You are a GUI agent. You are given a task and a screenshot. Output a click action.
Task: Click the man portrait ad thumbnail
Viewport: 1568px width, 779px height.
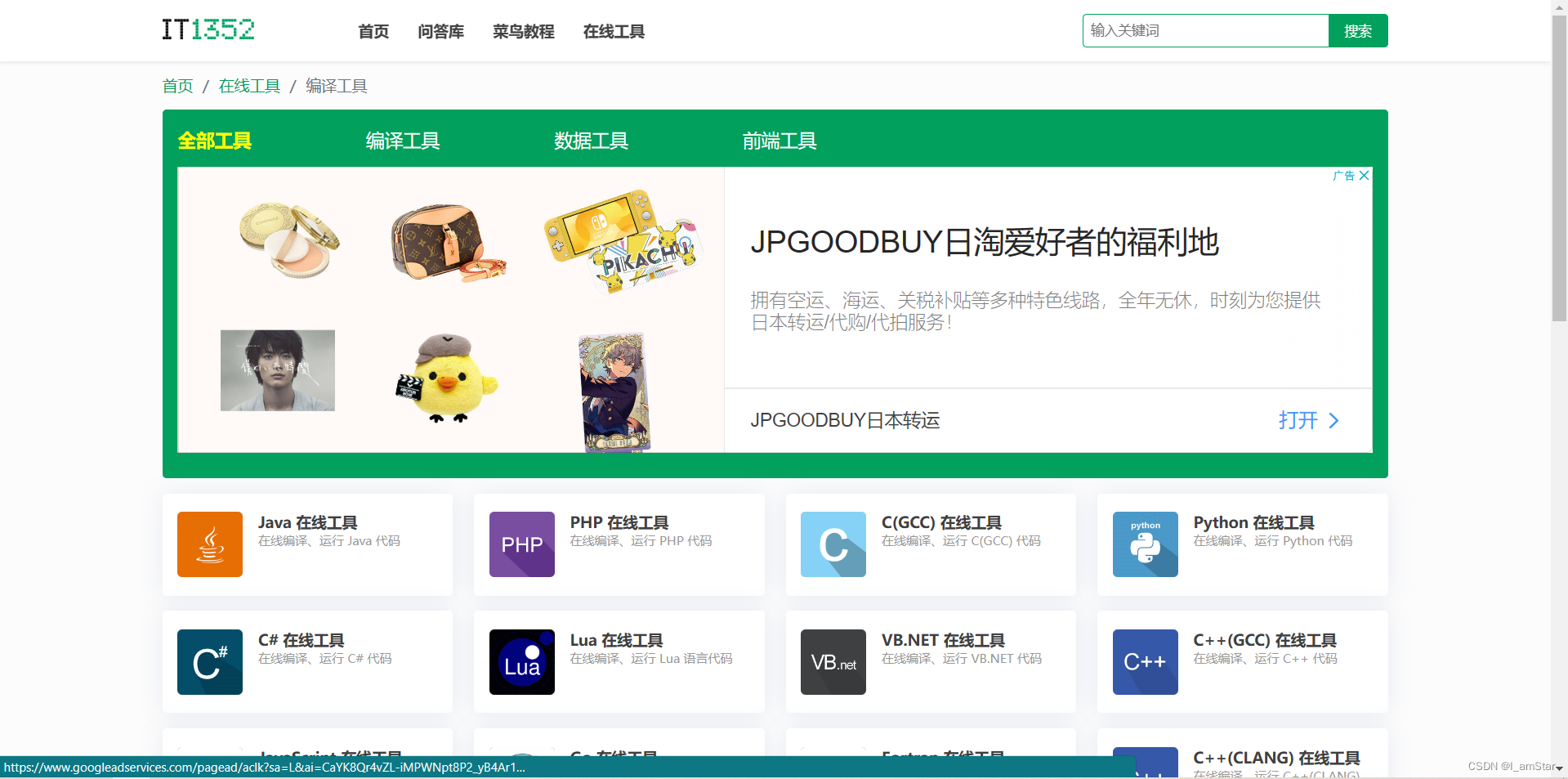(x=278, y=370)
